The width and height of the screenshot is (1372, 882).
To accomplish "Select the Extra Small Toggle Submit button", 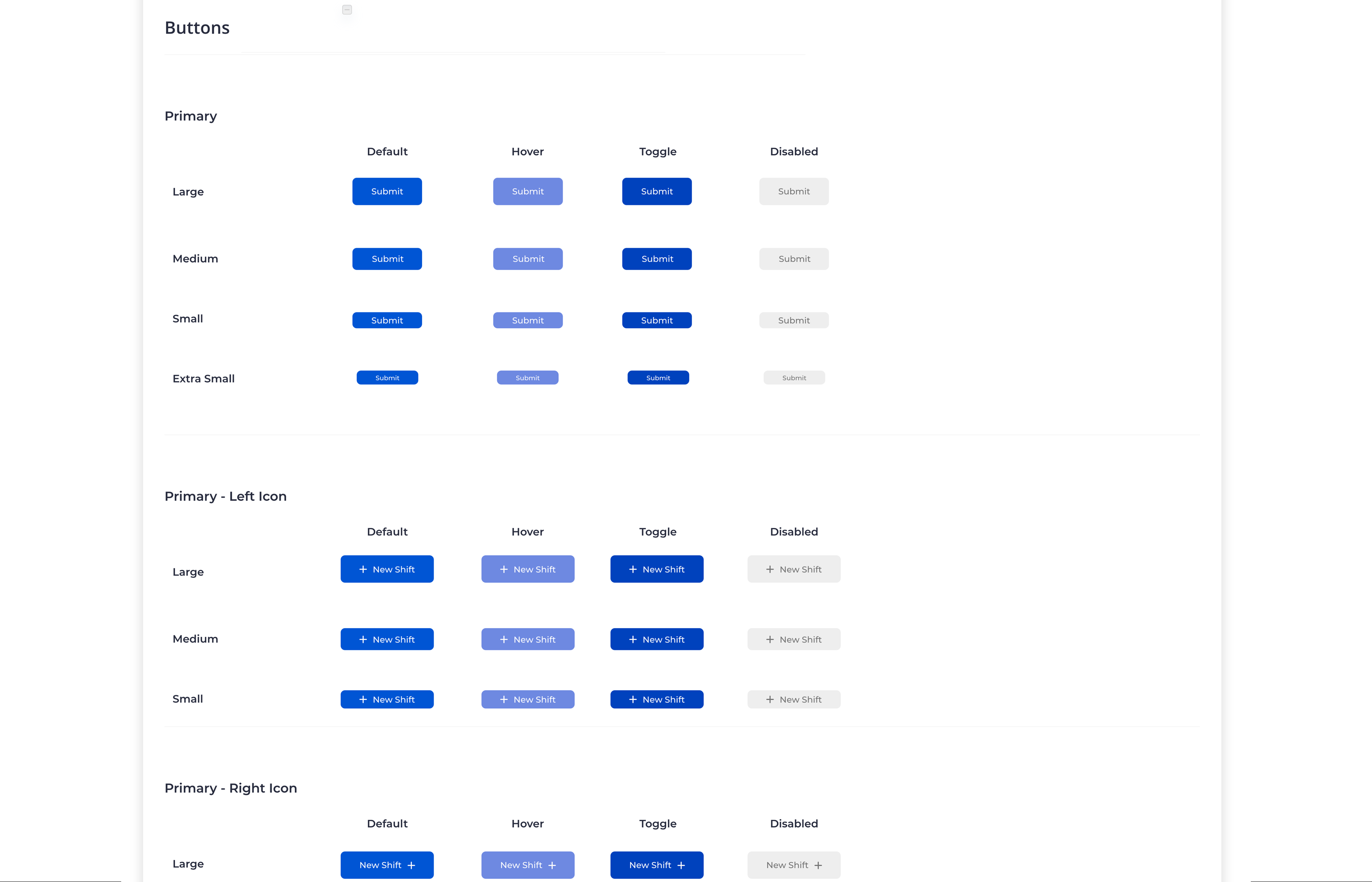I will [658, 377].
